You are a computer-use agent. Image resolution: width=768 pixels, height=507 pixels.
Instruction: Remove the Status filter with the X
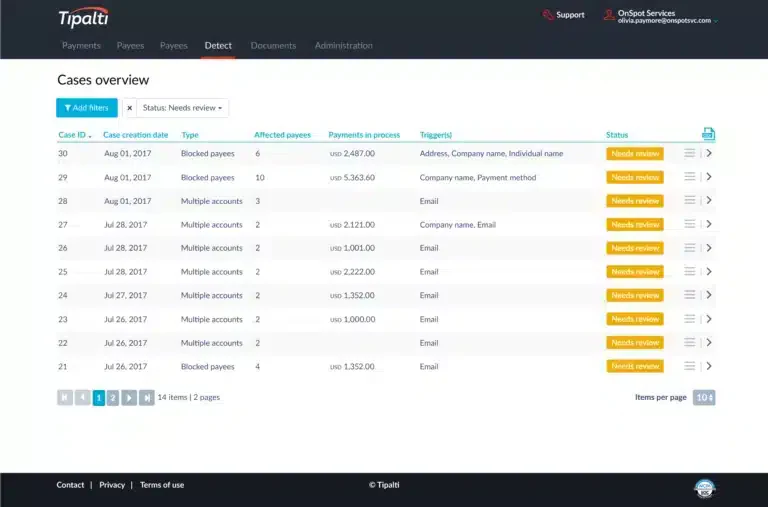point(129,108)
